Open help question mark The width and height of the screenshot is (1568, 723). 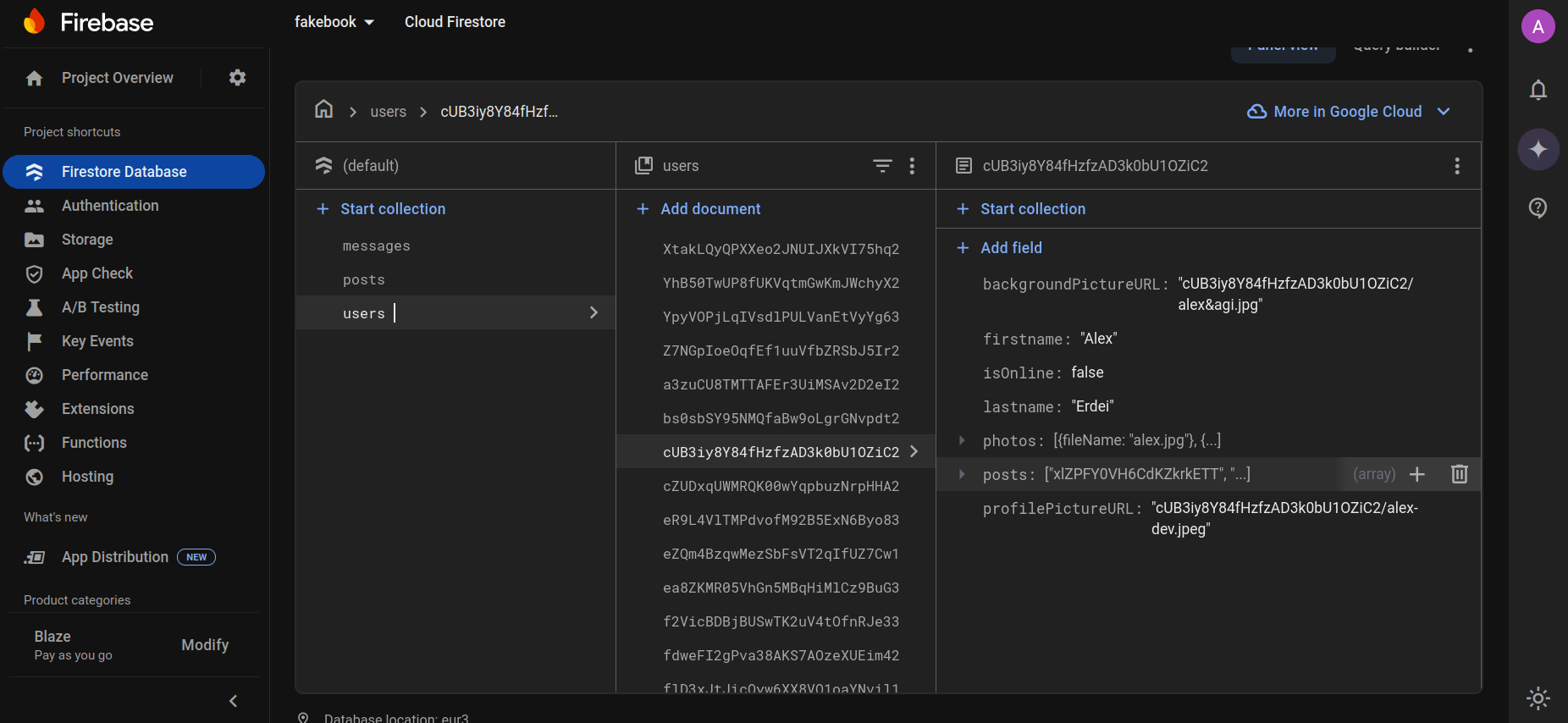(1538, 208)
